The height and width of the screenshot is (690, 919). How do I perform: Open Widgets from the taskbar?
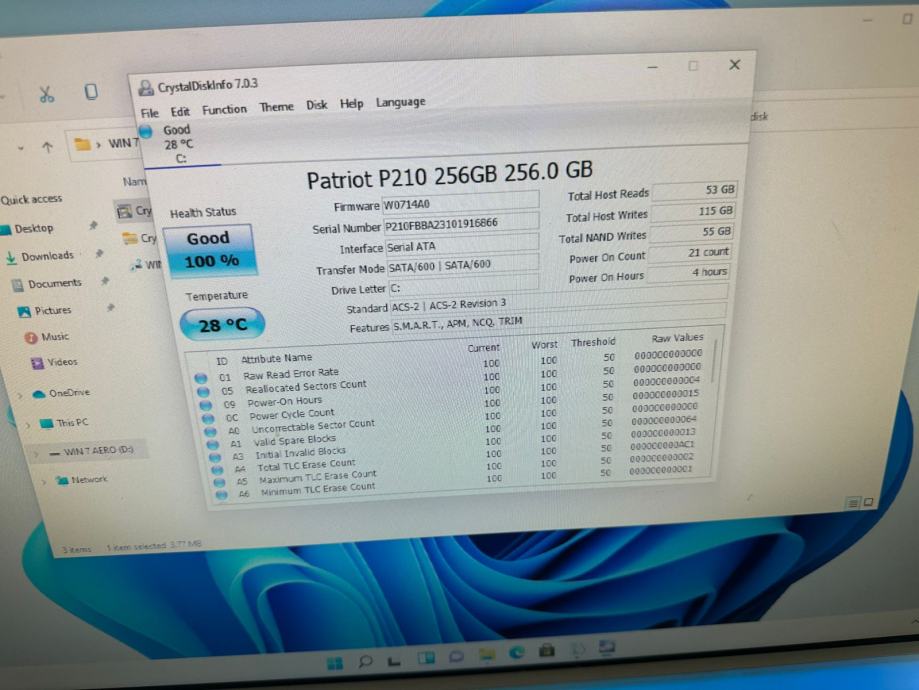426,658
